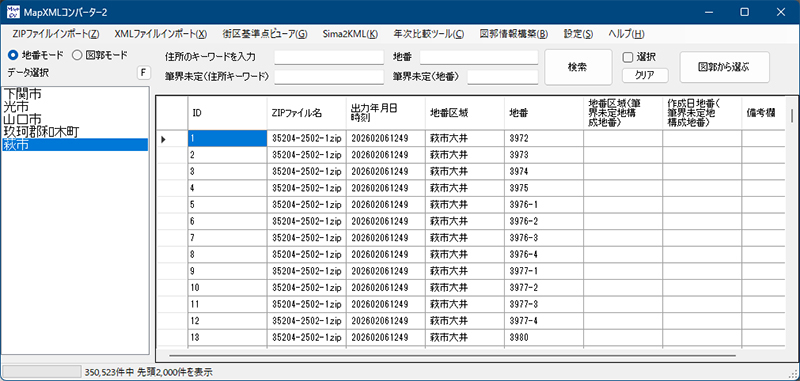Click 地番 cell 3976-4
Viewport: 800px width, 381px height.
544,255
